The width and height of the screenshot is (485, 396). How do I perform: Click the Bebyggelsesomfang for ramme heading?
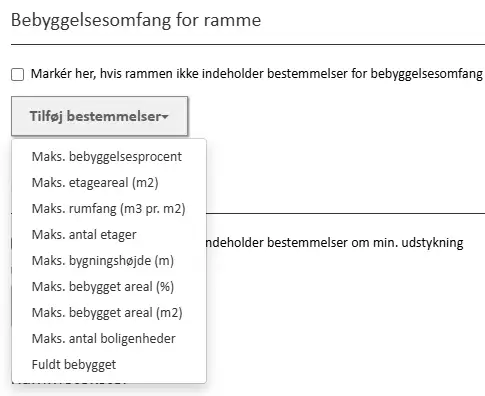point(136,20)
